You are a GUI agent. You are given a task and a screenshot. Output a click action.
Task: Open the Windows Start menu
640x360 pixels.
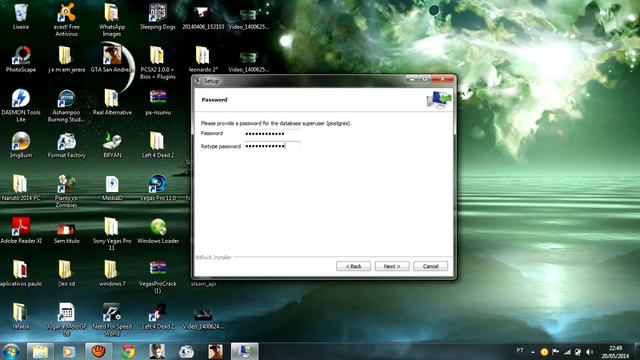coord(11,351)
